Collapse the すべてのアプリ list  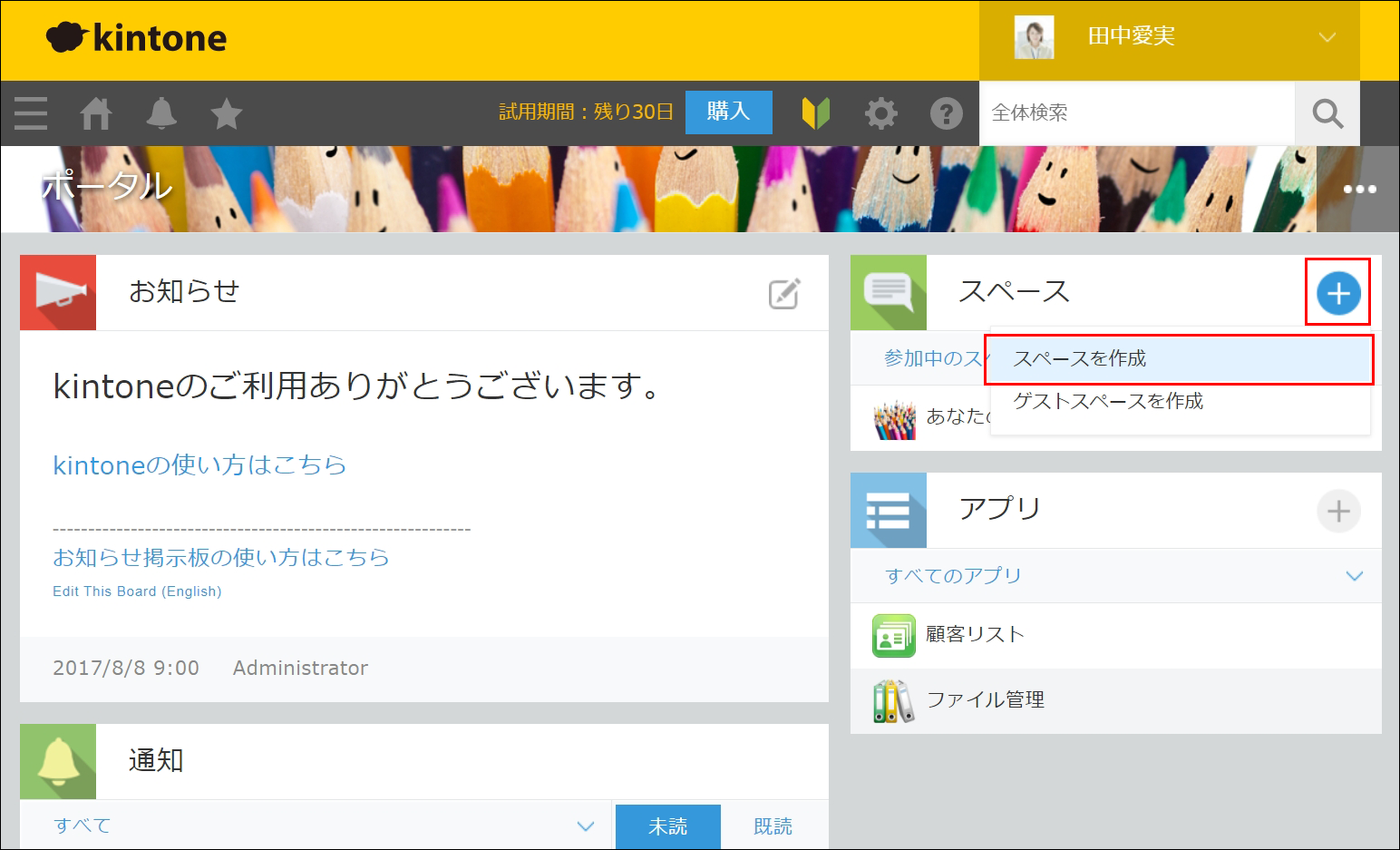[x=1354, y=575]
